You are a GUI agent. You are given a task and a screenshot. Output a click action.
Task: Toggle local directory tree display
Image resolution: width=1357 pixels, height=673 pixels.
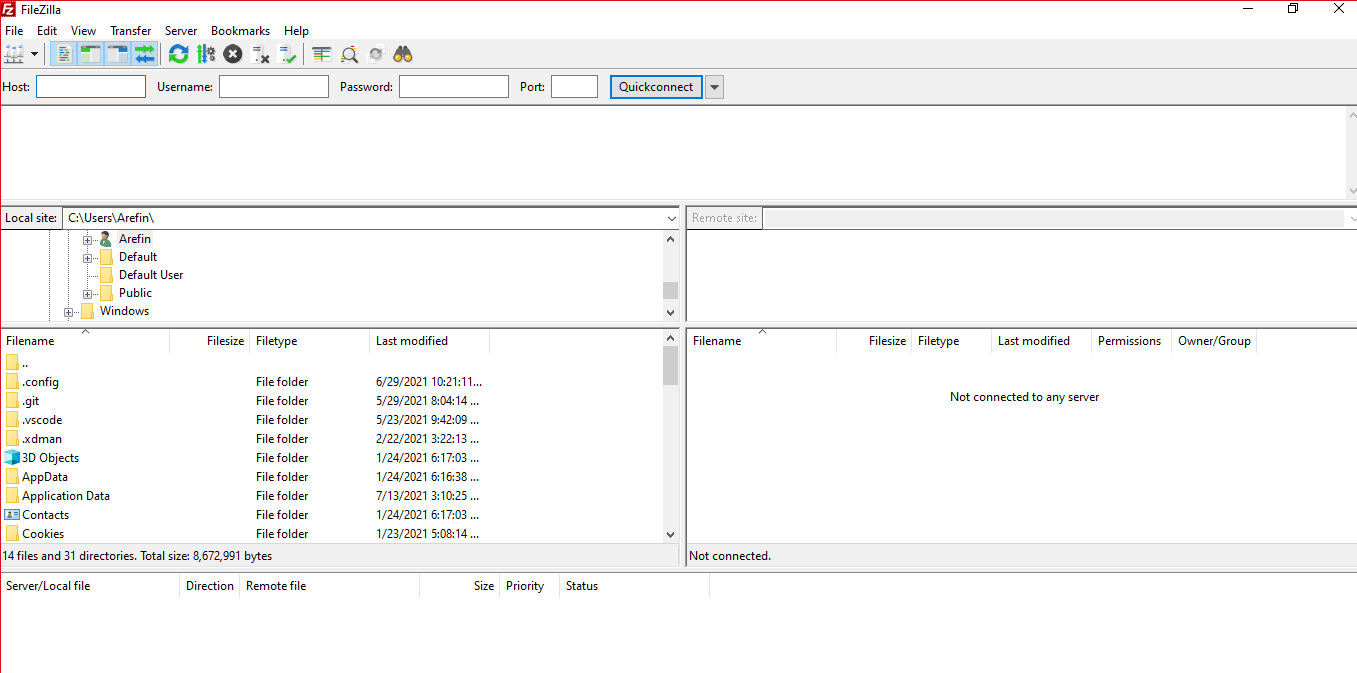click(91, 54)
